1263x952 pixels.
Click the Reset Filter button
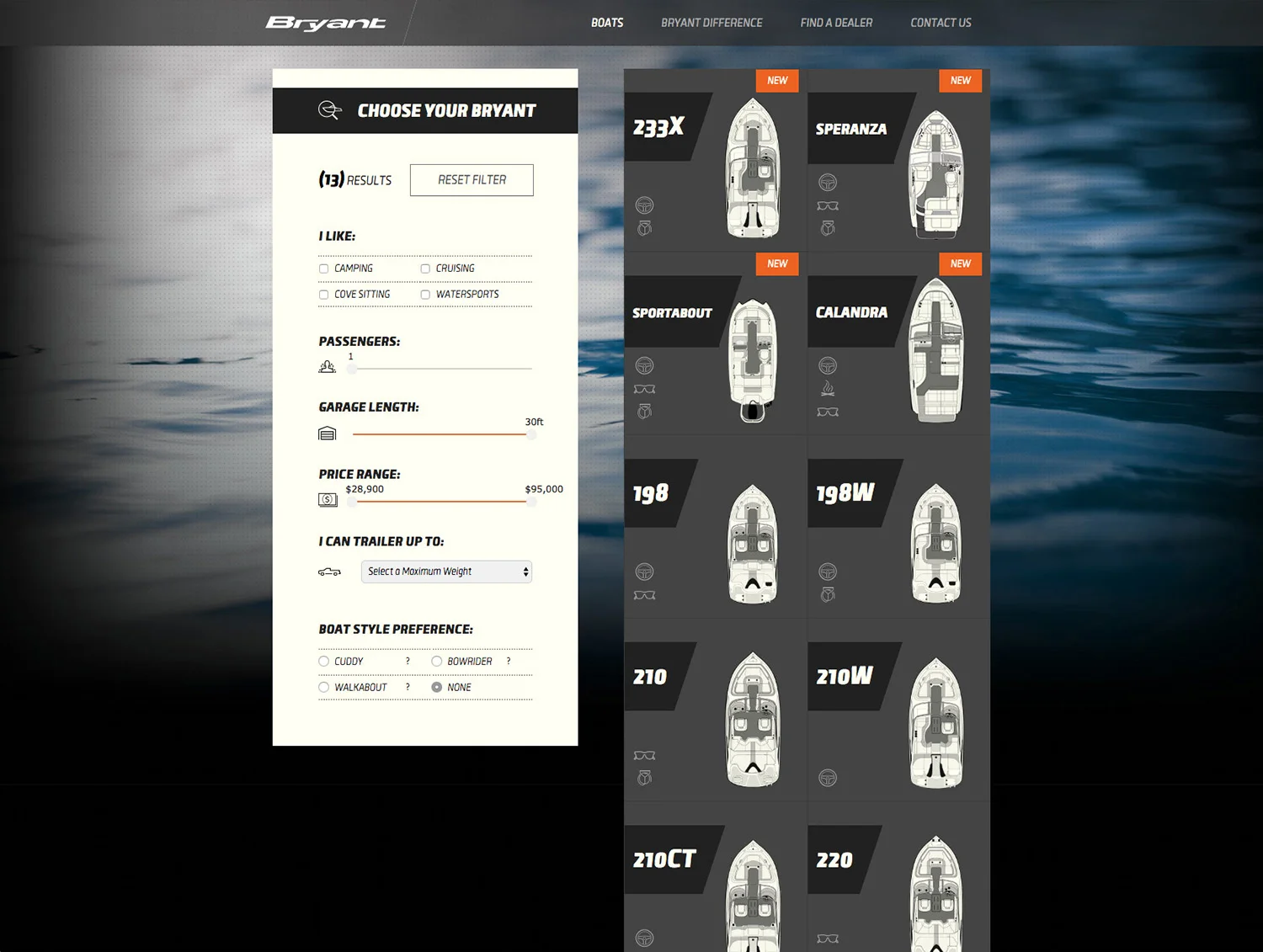(x=472, y=180)
